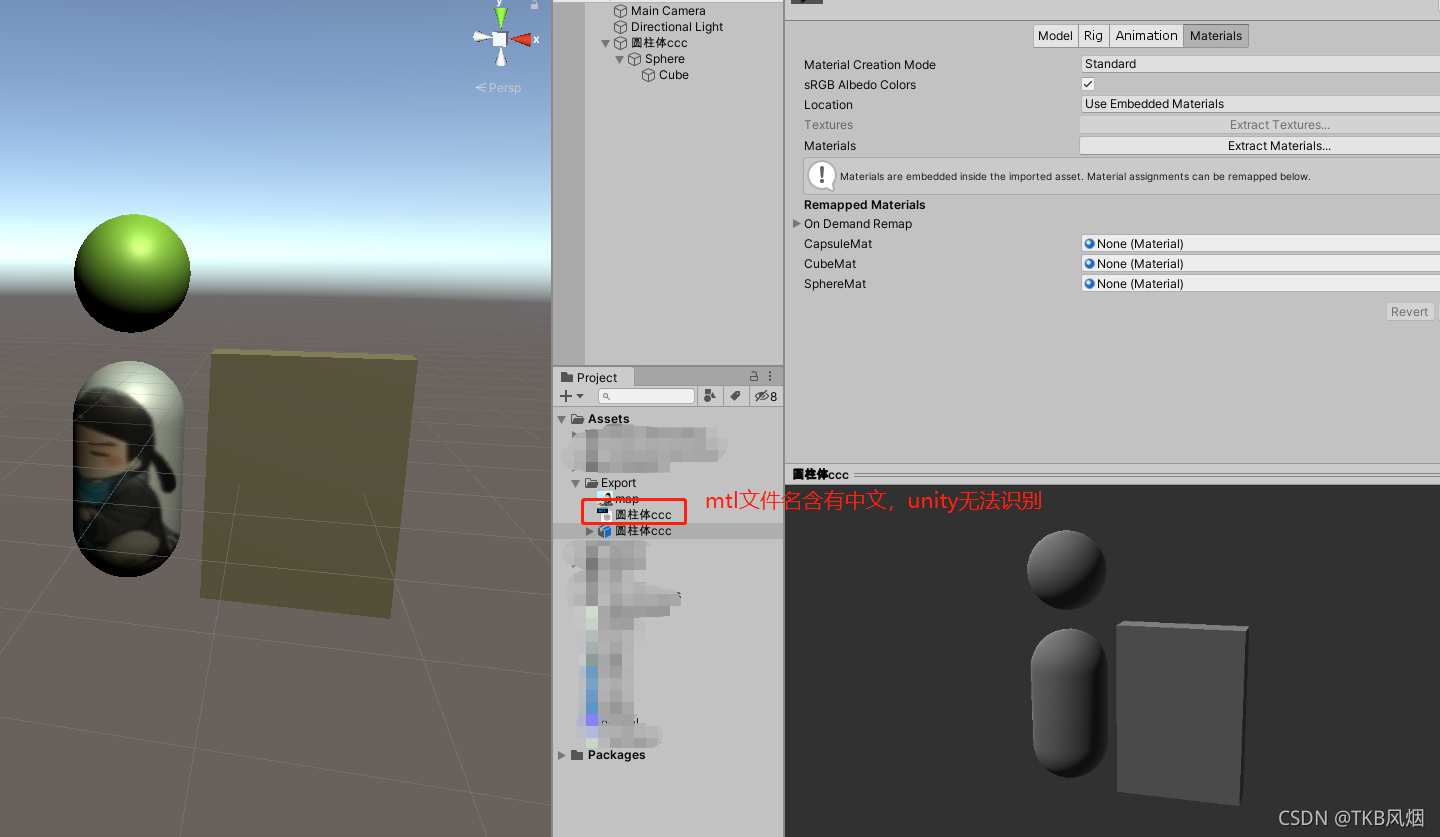Click the material icon in the SphereMat field
The width and height of the screenshot is (1440, 837).
(1090, 283)
